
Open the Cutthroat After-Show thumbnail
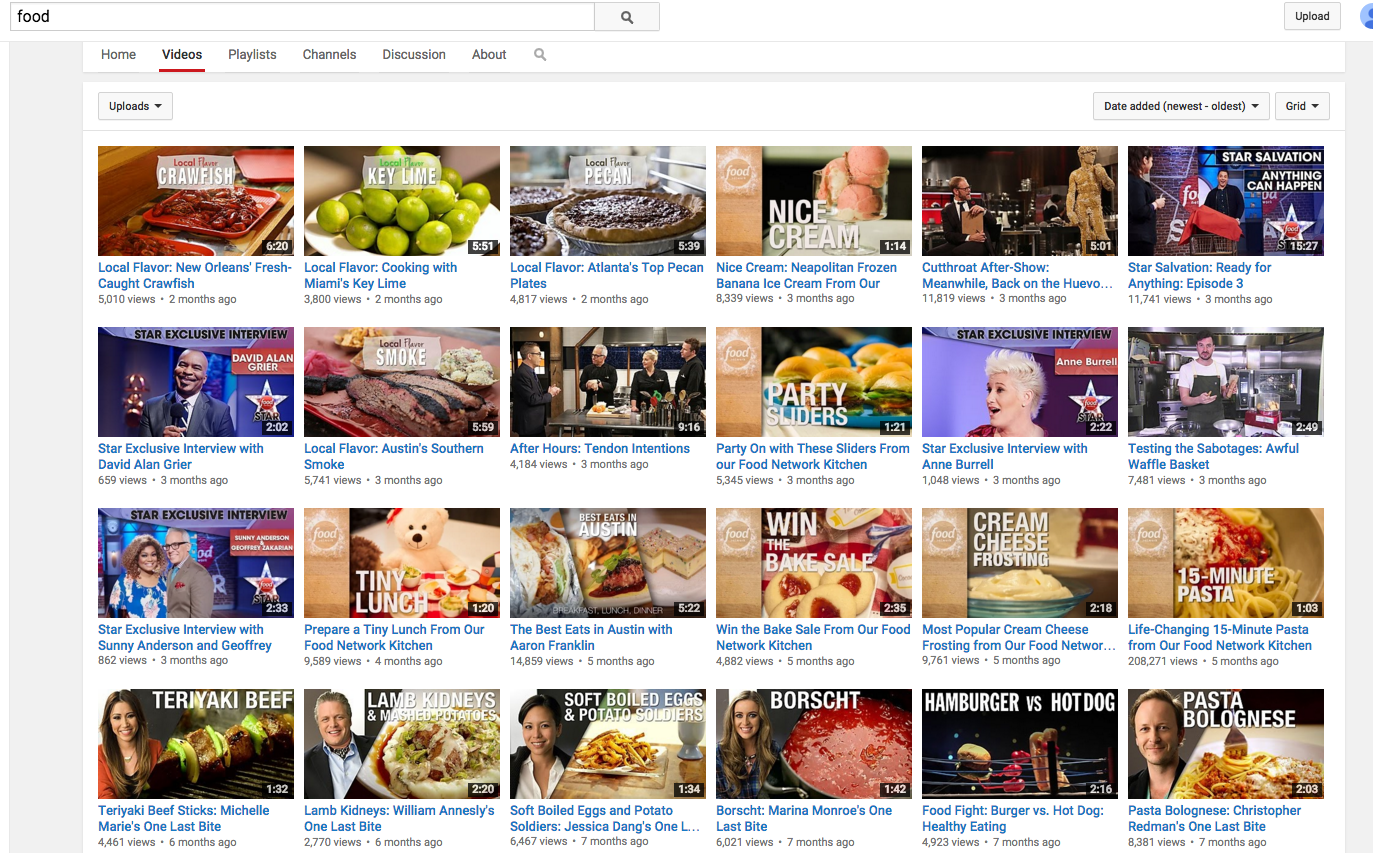pyautogui.click(x=1020, y=201)
